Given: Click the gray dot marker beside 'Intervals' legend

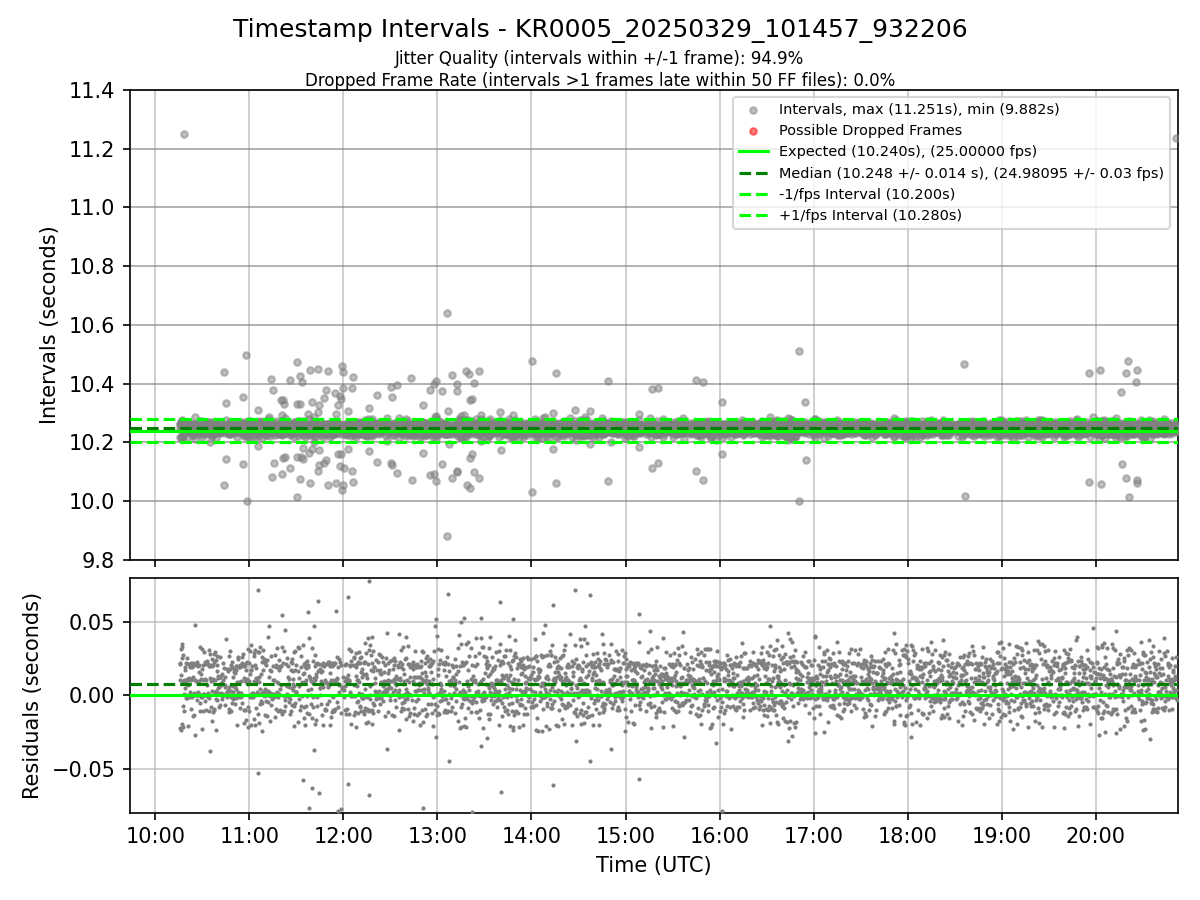Looking at the screenshot, I should [x=754, y=110].
